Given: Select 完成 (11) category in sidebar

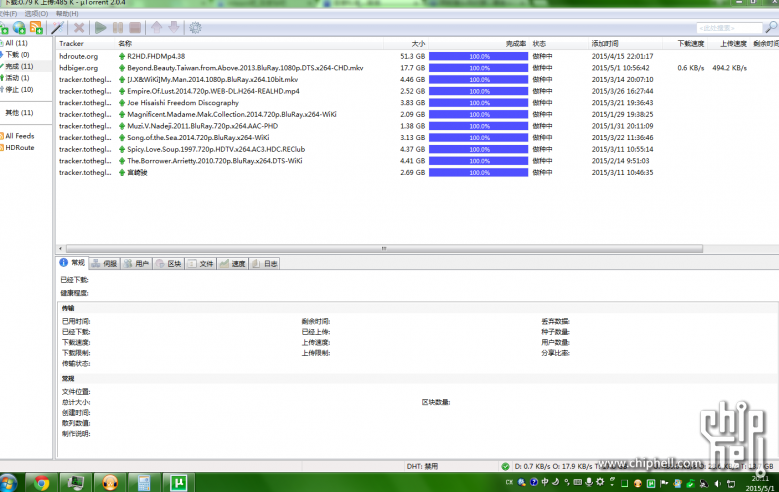Looking at the screenshot, I should click(x=19, y=66).
